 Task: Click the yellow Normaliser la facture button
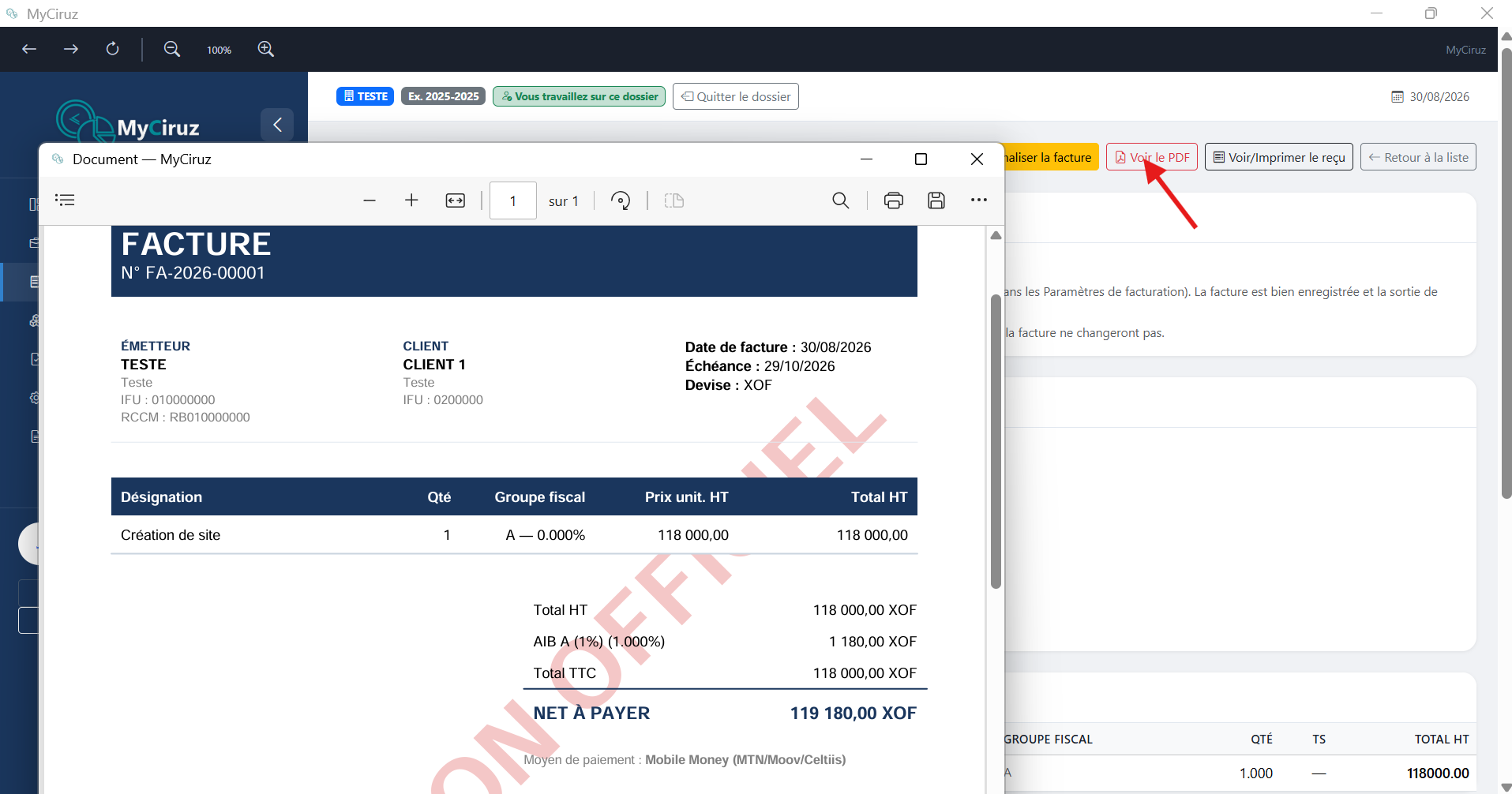click(x=1051, y=157)
